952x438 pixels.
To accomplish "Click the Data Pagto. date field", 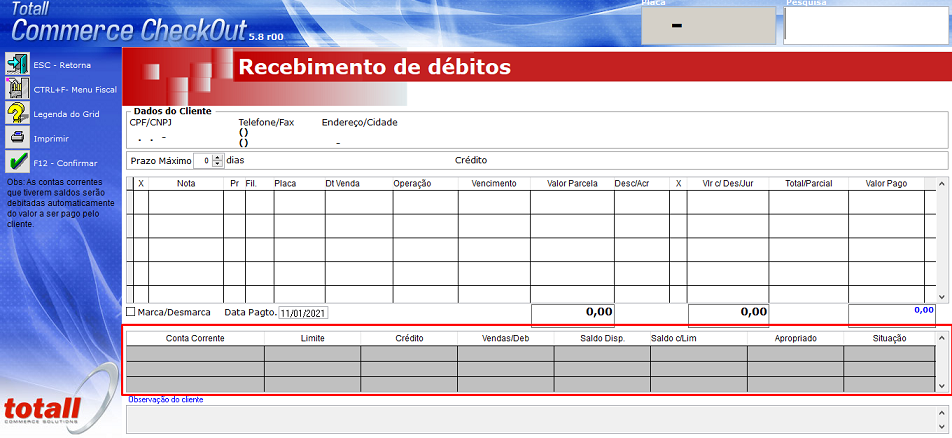I will 303,313.
